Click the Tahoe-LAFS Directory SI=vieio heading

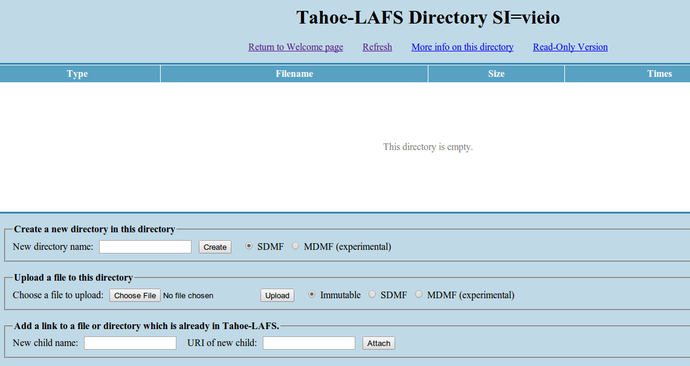tap(428, 18)
